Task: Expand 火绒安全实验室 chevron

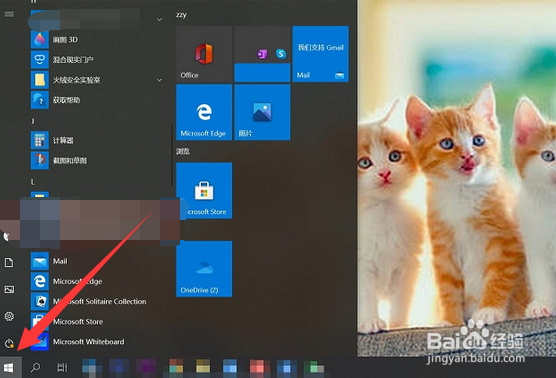Action: click(160, 80)
